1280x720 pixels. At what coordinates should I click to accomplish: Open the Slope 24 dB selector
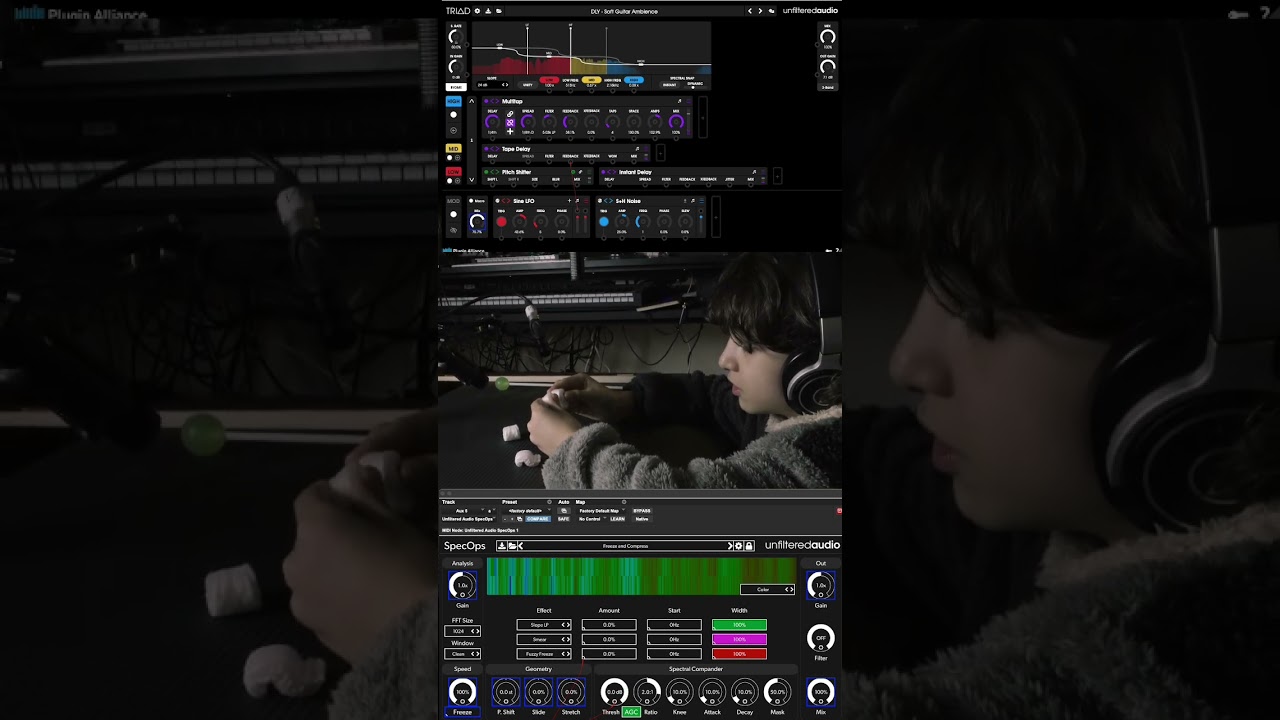[492, 84]
